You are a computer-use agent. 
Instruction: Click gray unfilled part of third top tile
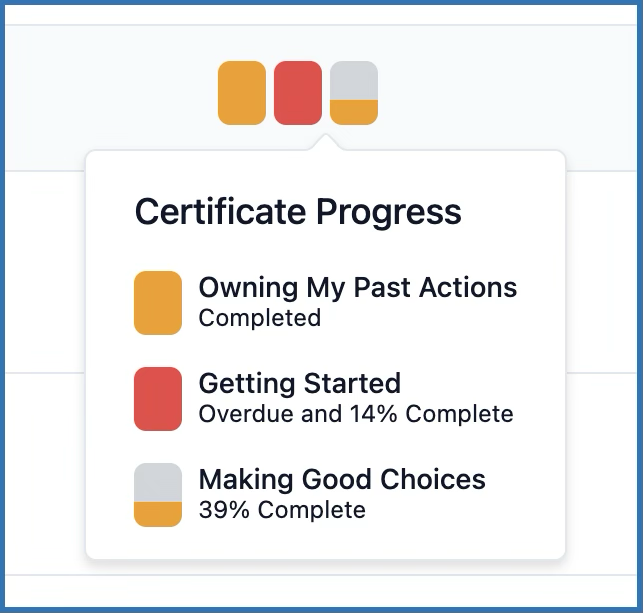click(x=354, y=79)
